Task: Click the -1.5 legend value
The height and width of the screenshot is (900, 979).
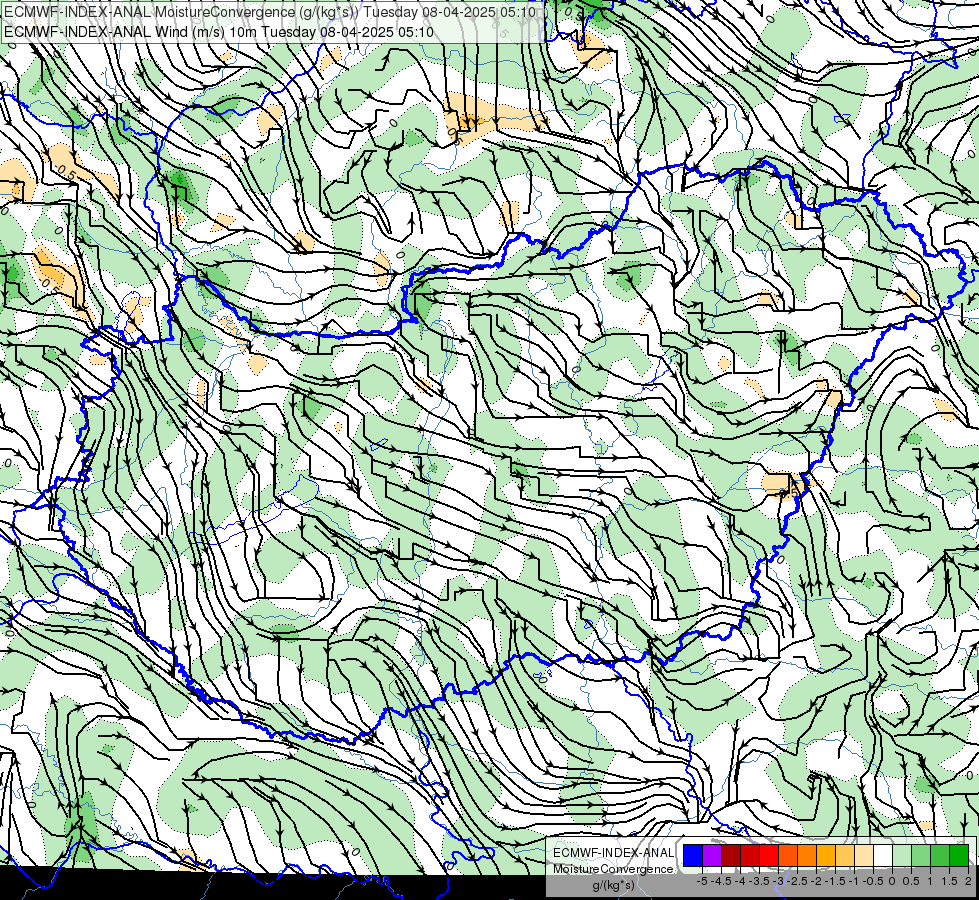Action: click(835, 881)
